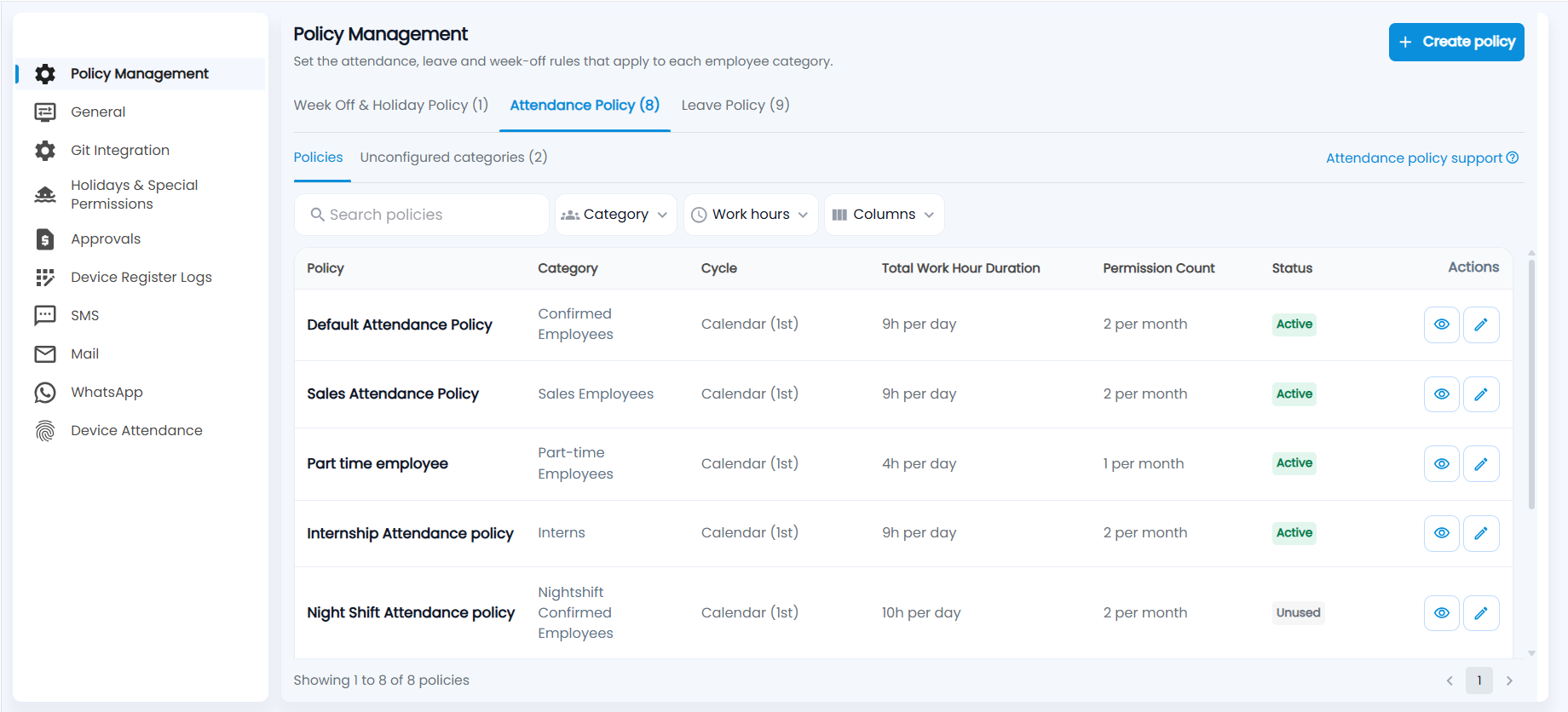
Task: Edit the Part time employee policy
Action: 1481,464
